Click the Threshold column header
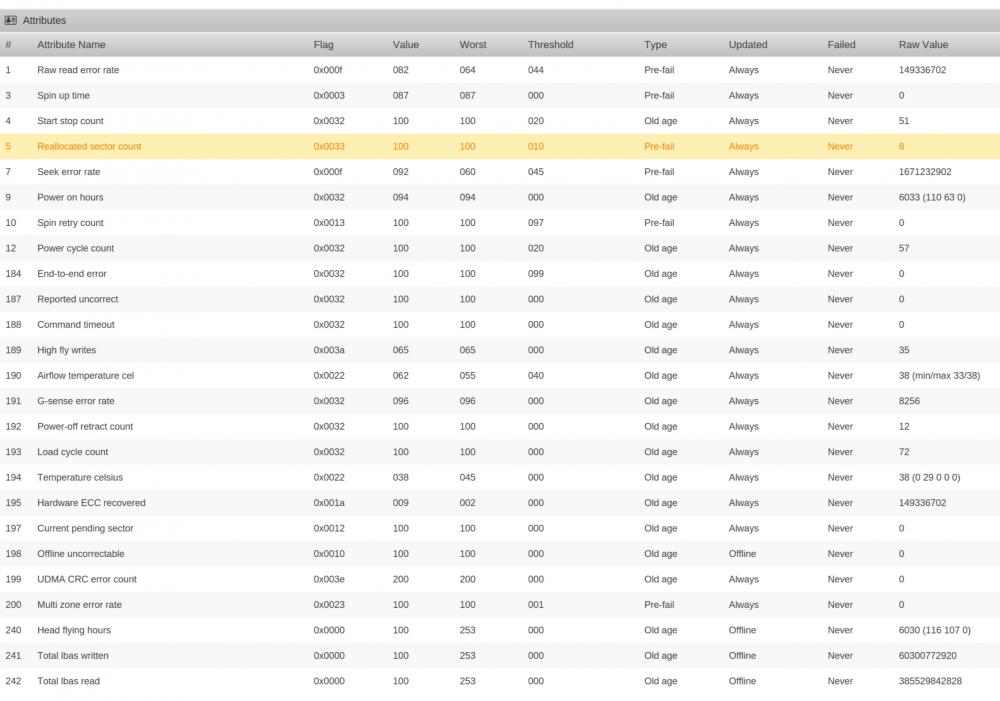The width and height of the screenshot is (1000, 701). pos(550,45)
